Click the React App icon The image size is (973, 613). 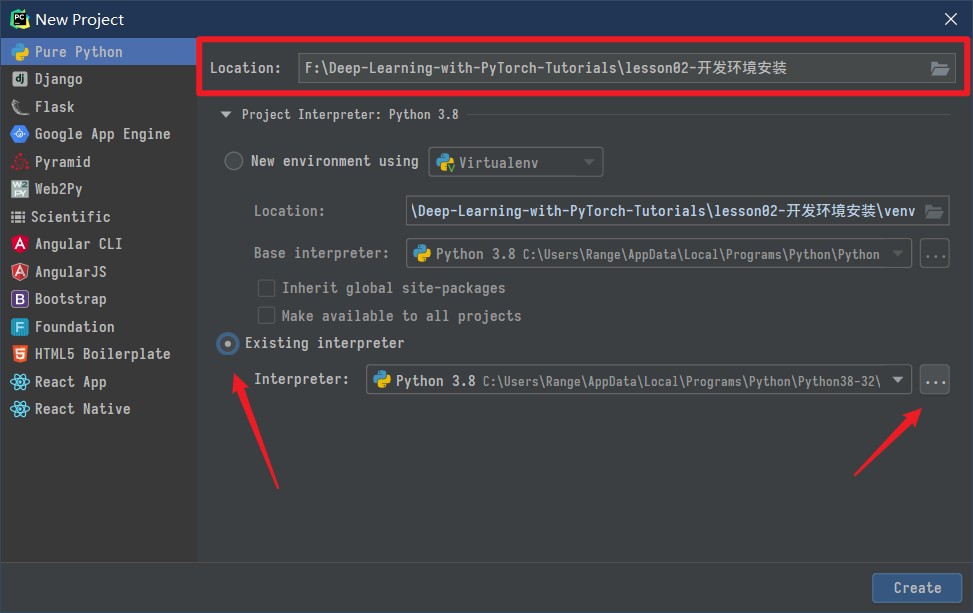click(x=20, y=382)
